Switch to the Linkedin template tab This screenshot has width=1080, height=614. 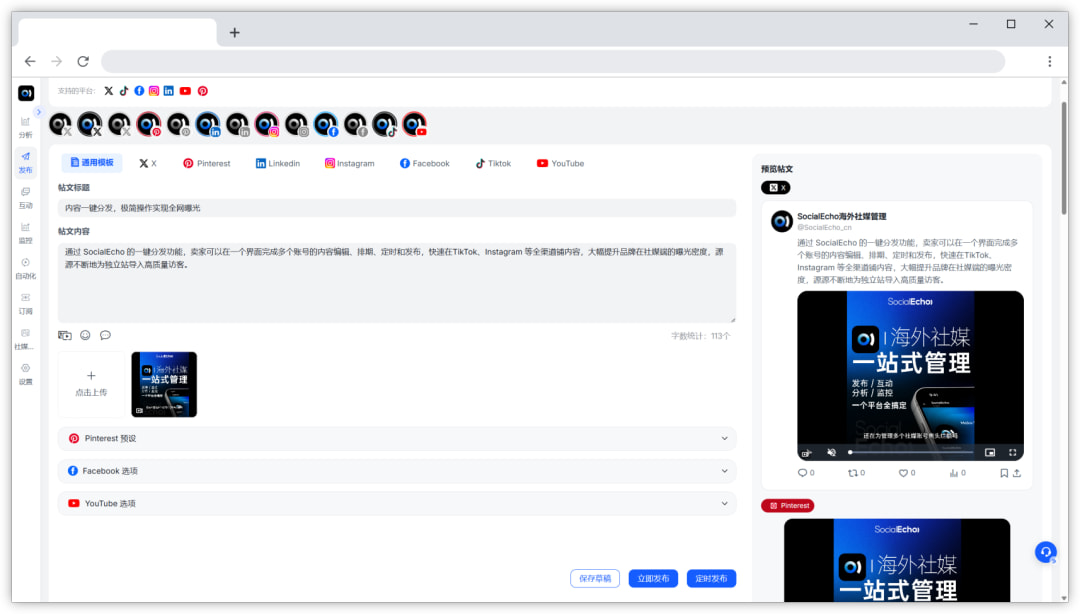coord(278,163)
